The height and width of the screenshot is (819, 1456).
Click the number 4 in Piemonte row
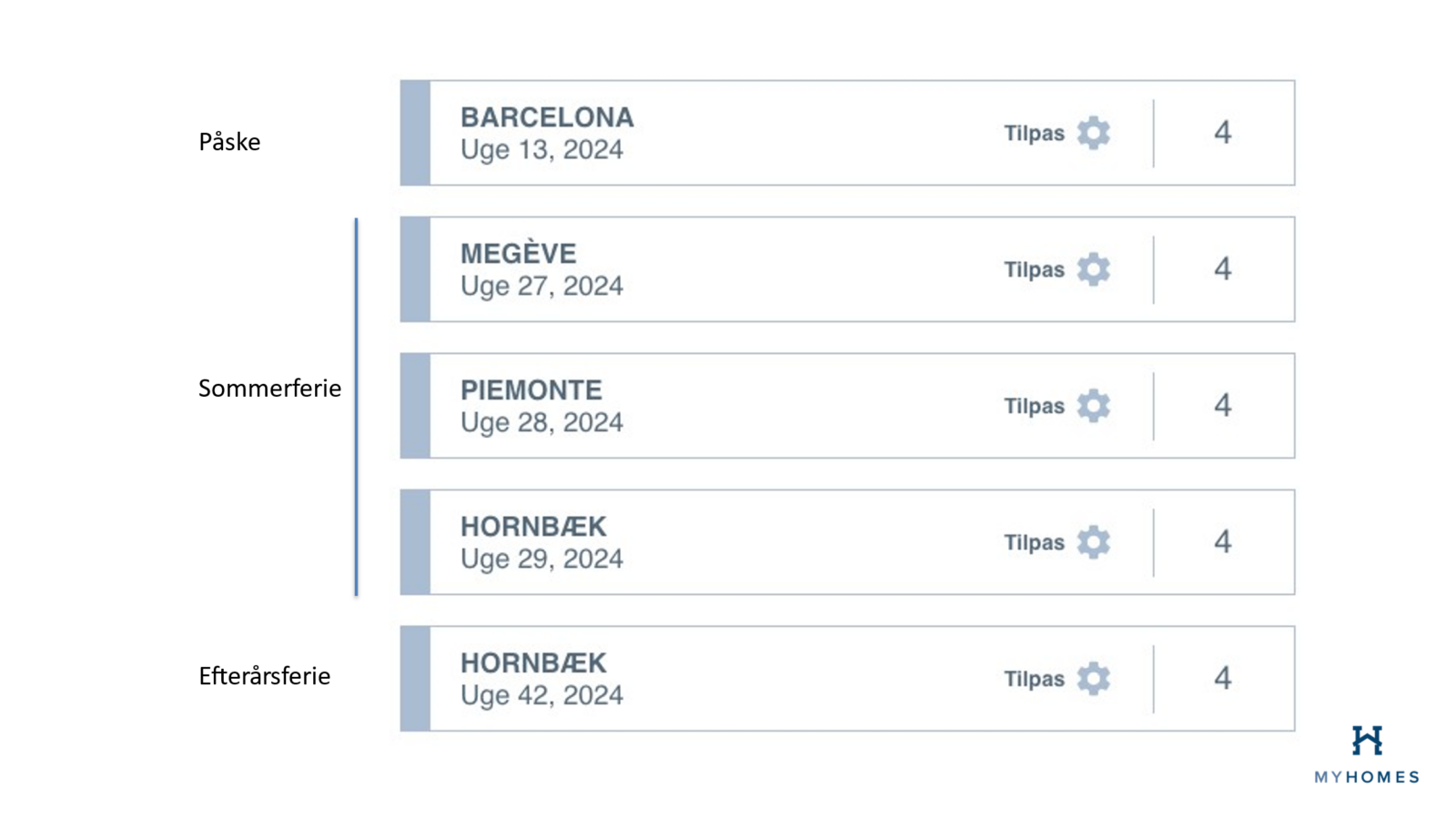(x=1222, y=406)
